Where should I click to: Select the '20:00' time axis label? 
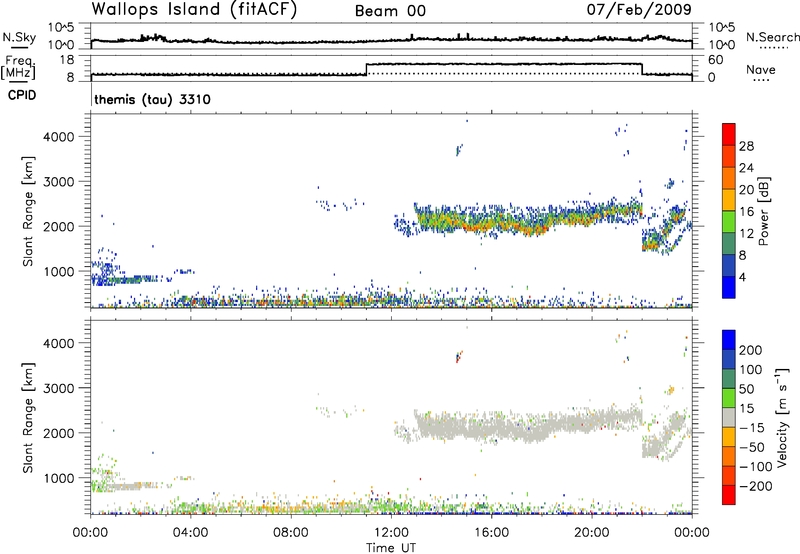coord(591,533)
